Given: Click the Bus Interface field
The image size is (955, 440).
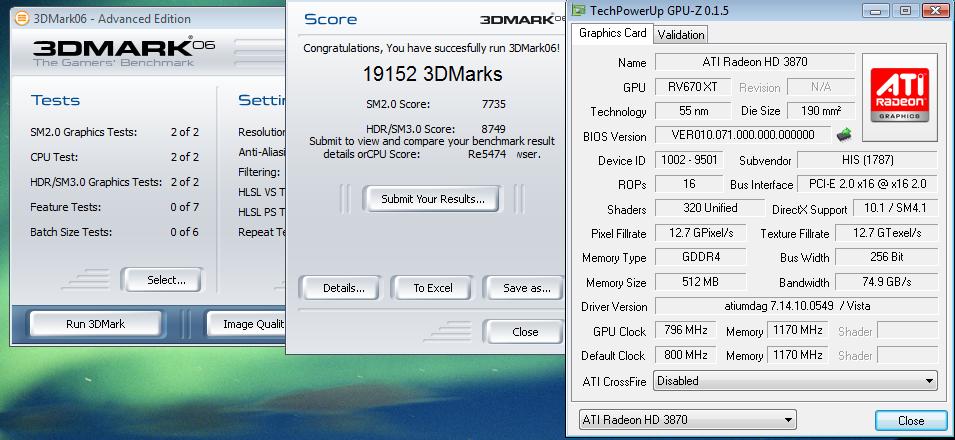Looking at the screenshot, I should coord(867,184).
